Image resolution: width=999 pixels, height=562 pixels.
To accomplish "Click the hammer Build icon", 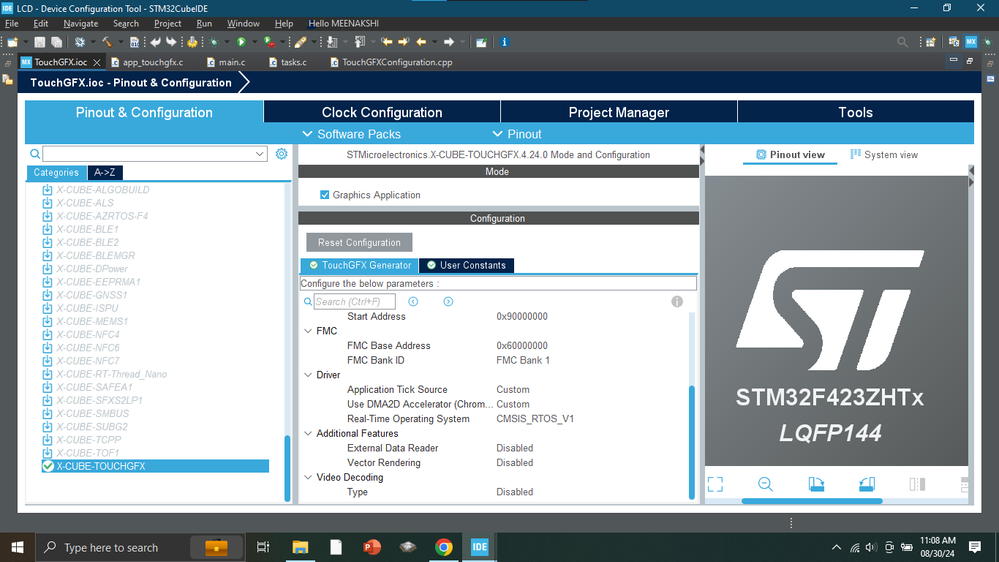I will point(106,42).
